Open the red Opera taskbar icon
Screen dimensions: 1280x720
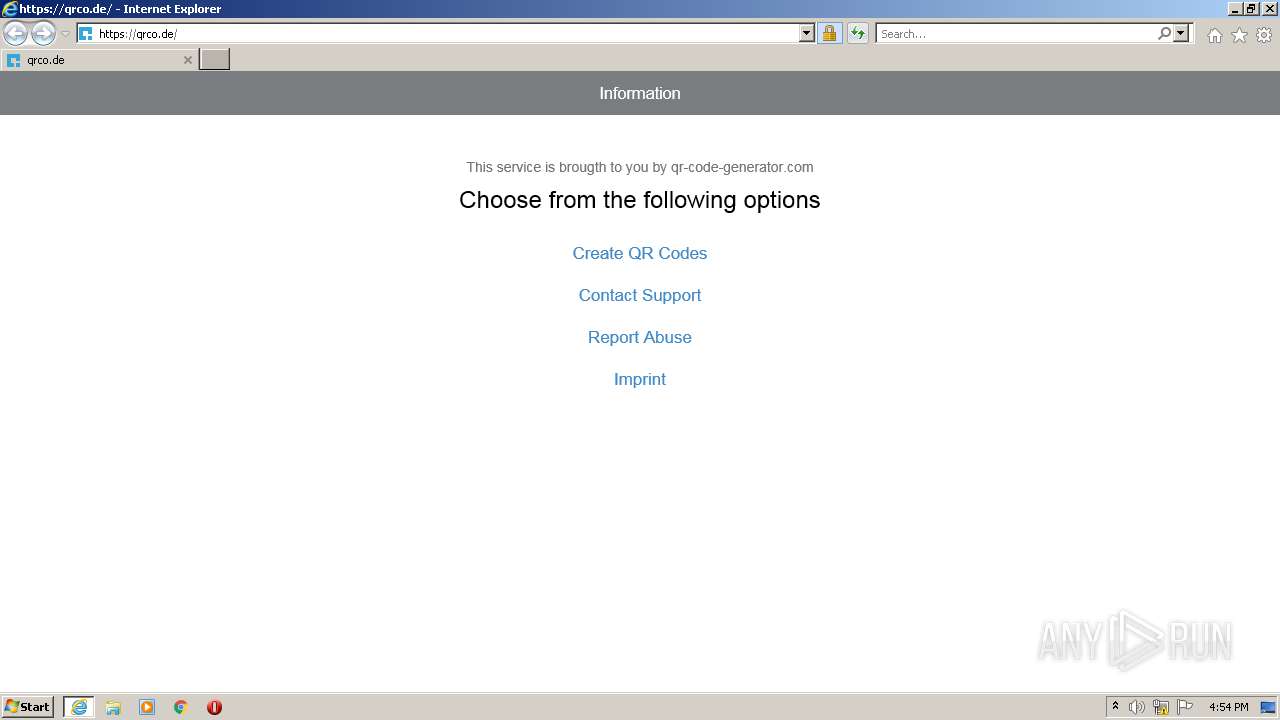click(x=214, y=707)
